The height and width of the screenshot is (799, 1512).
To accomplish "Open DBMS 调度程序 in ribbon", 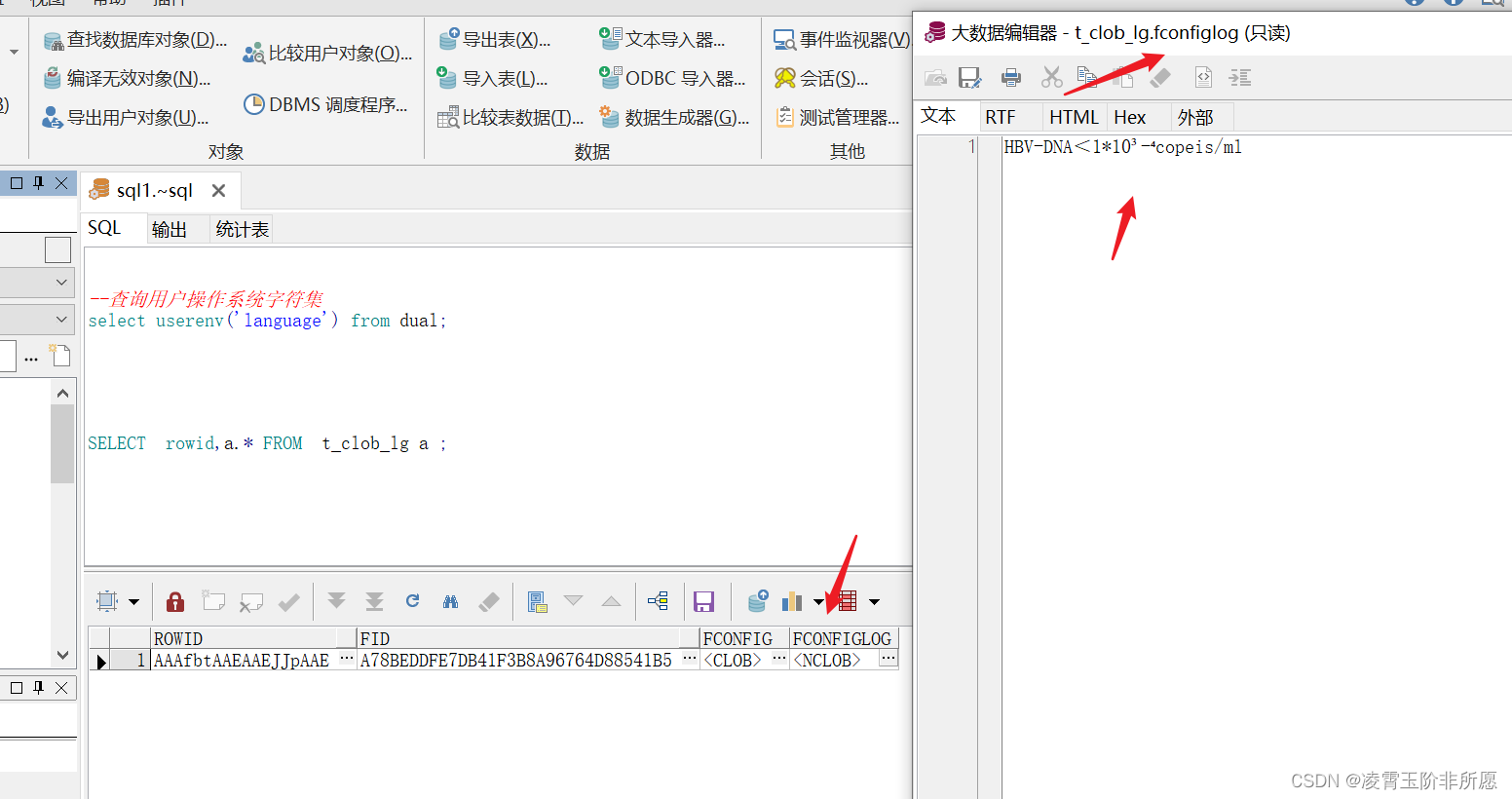I will (x=326, y=104).
